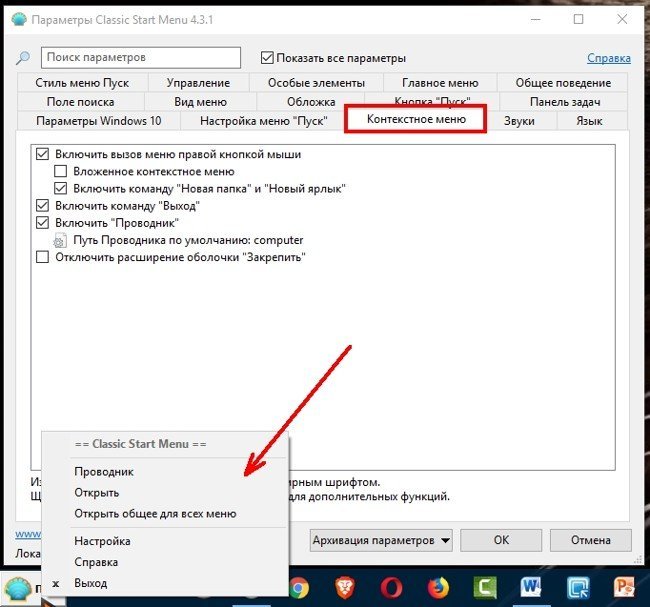Toggle 'Показать все параметры' checkbox

point(267,58)
